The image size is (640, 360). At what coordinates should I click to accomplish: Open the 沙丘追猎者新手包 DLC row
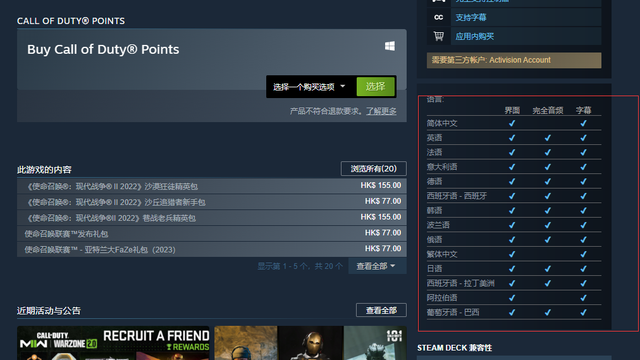pos(212,202)
